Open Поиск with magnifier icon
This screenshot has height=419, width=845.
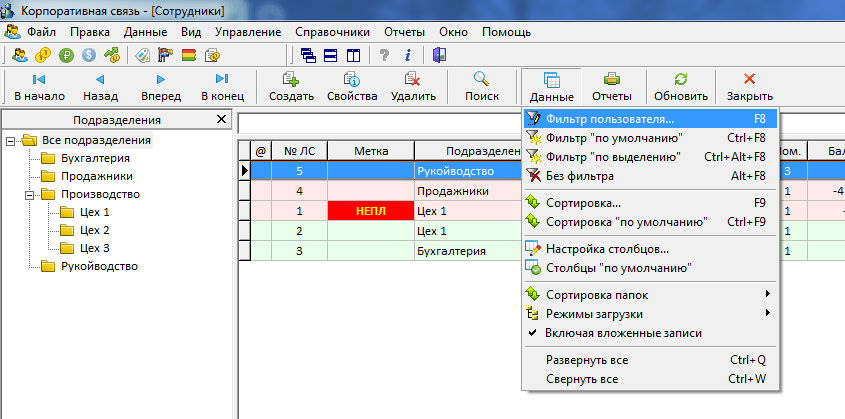click(x=482, y=87)
